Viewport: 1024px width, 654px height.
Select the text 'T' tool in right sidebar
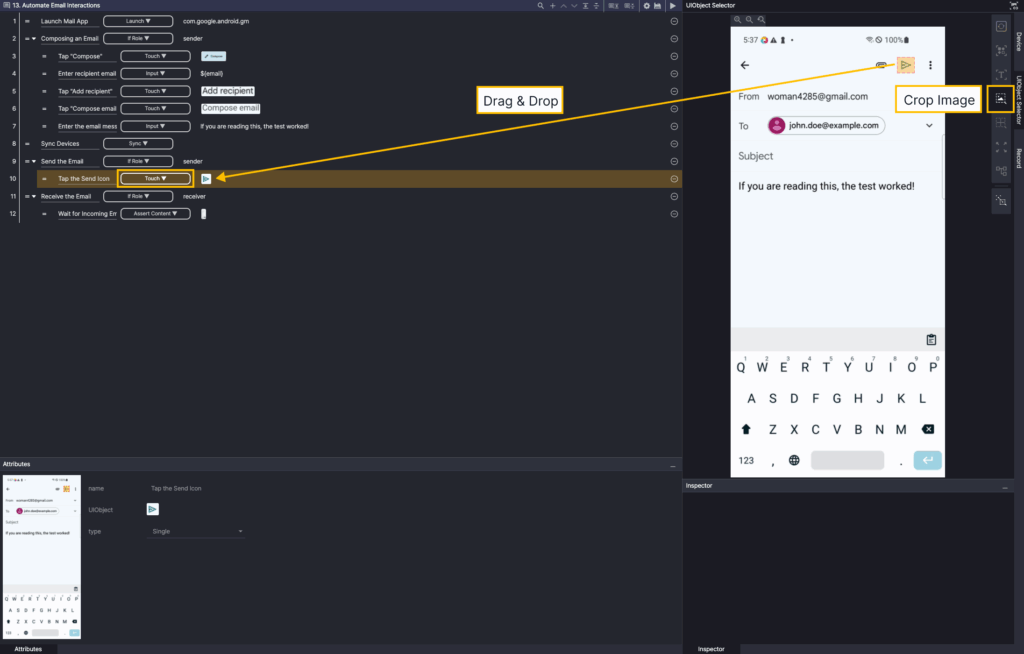[x=1001, y=75]
